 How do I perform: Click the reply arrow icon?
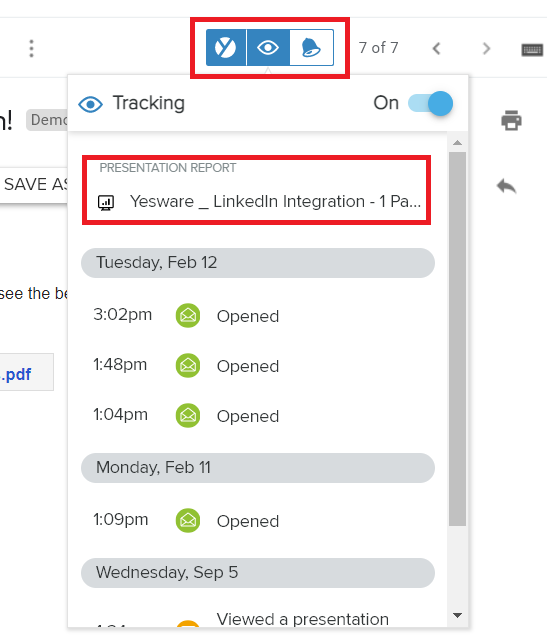507,186
